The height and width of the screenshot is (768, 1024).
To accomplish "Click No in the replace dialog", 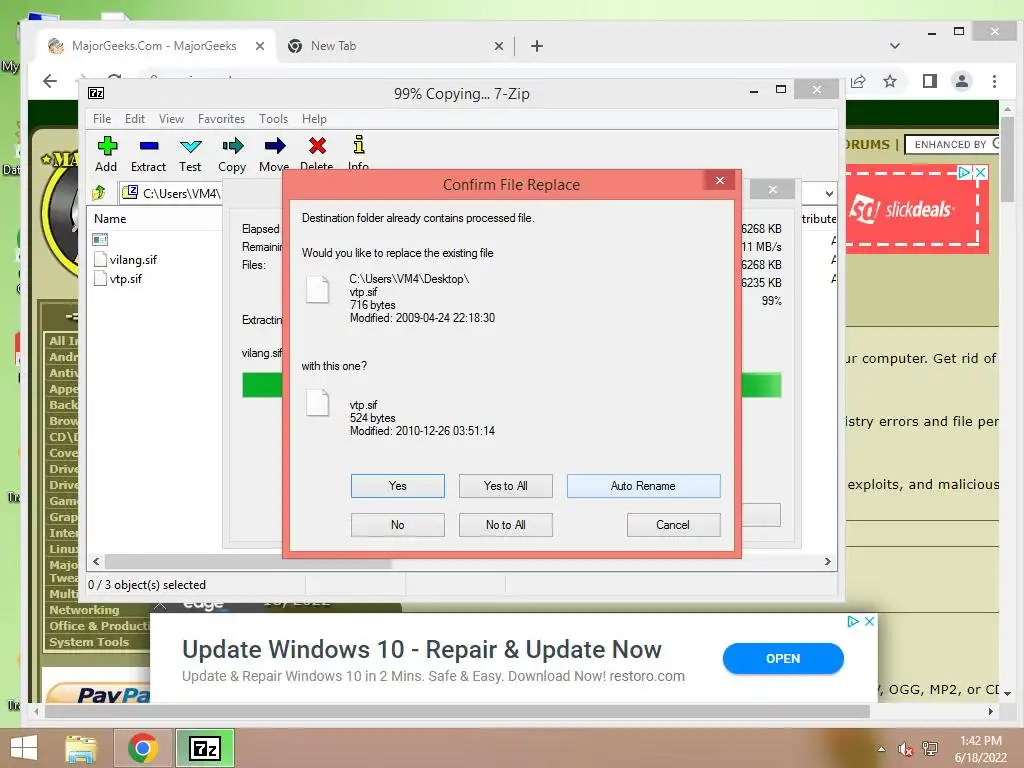I will pyautogui.click(x=398, y=525).
